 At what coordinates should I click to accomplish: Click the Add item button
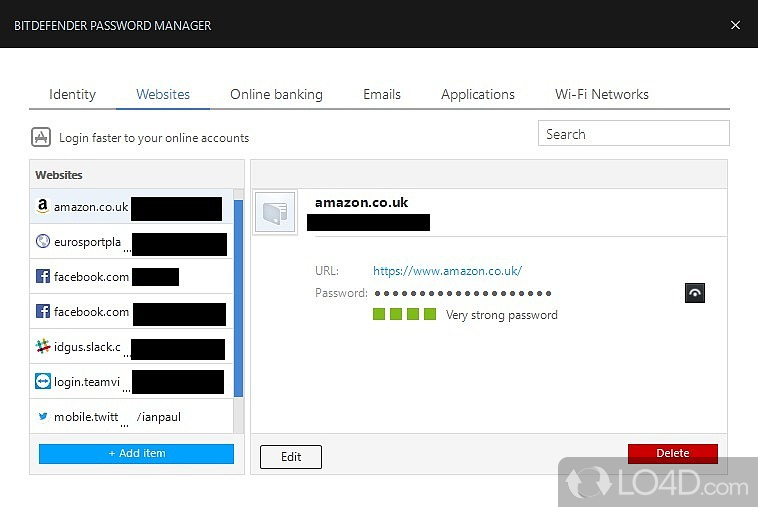(136, 453)
